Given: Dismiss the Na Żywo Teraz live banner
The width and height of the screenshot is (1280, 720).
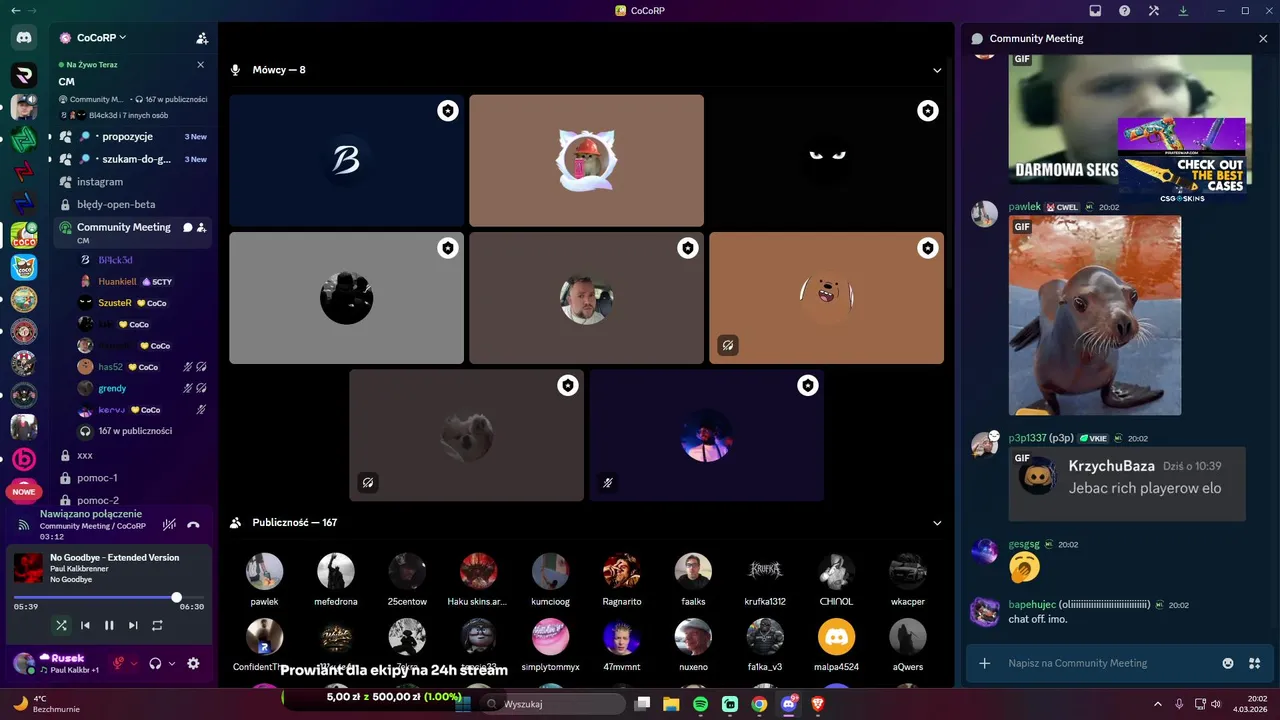Looking at the screenshot, I should click(200, 64).
